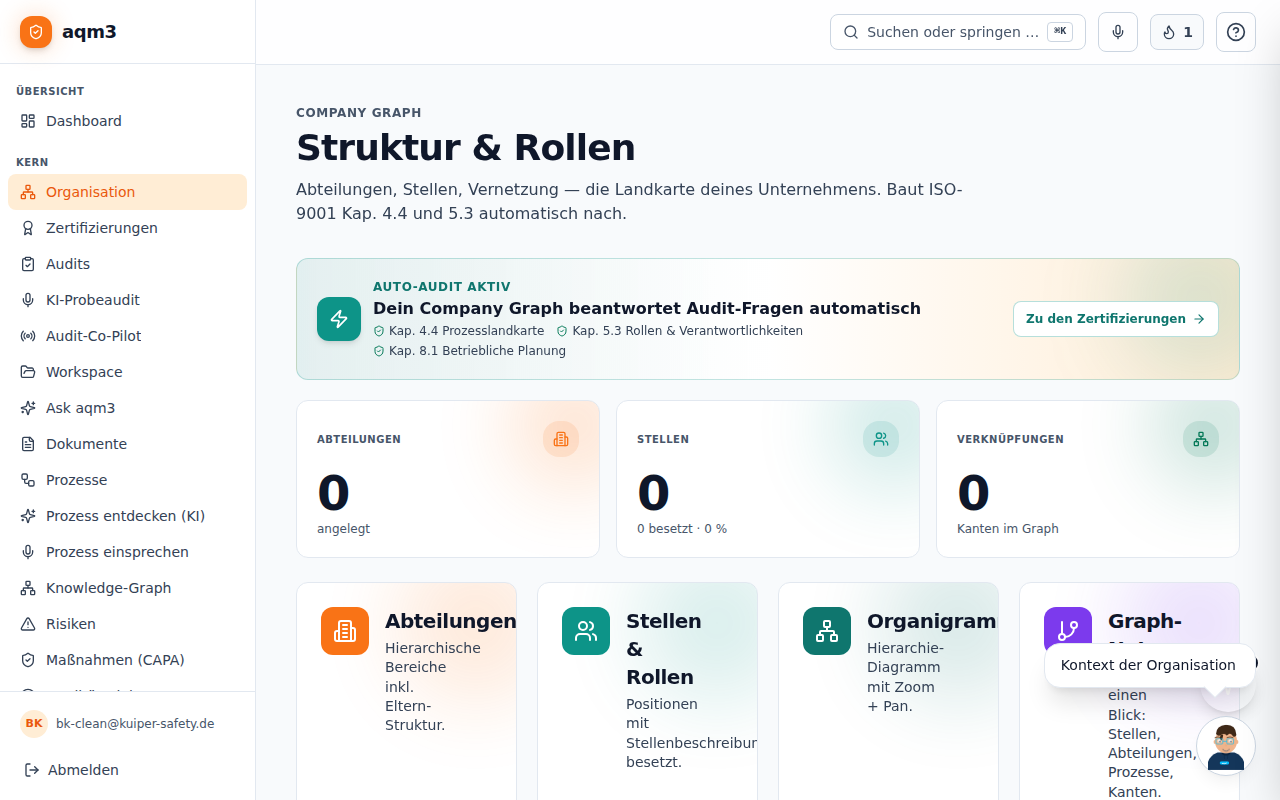Click the purple Graph branch icon
Image resolution: width=1280 pixels, height=800 pixels.
[1068, 631]
